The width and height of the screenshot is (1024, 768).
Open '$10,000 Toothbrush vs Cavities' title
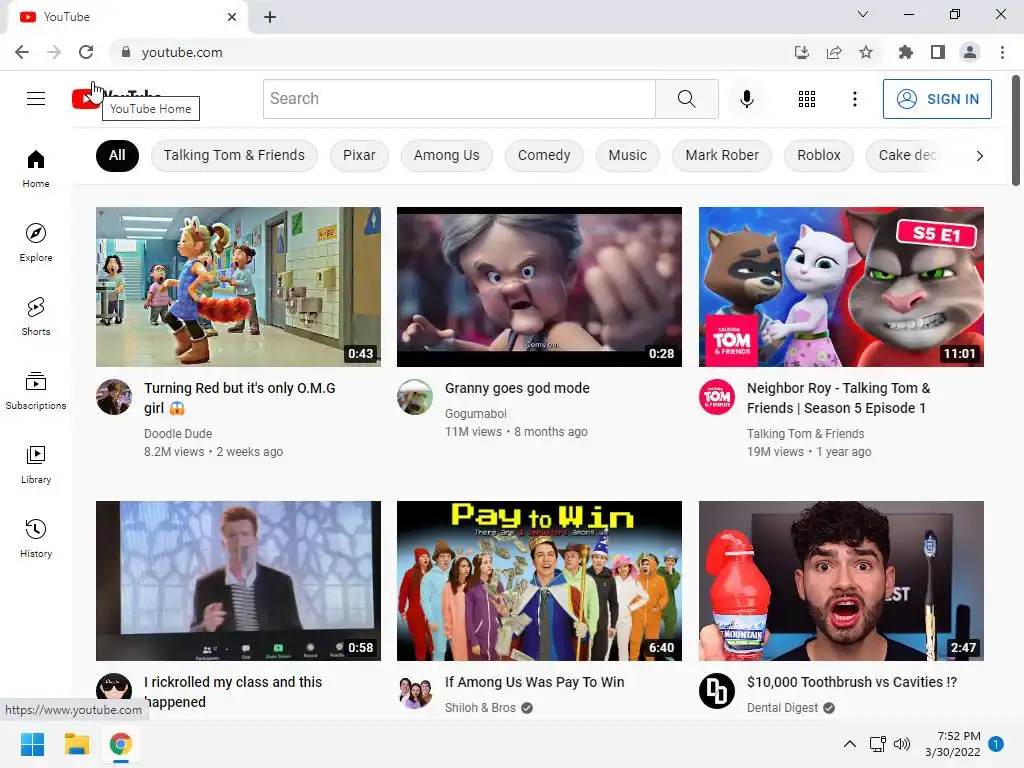click(x=852, y=682)
